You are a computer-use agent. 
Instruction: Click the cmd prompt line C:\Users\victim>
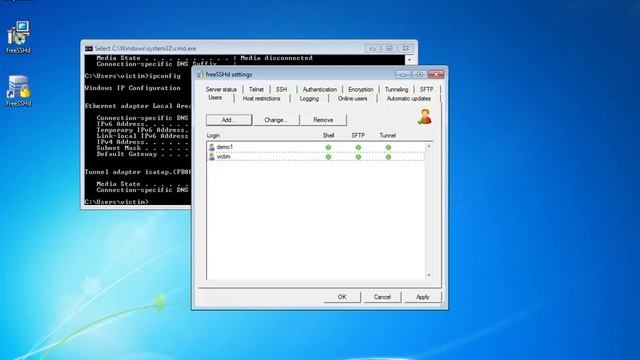tap(117, 202)
